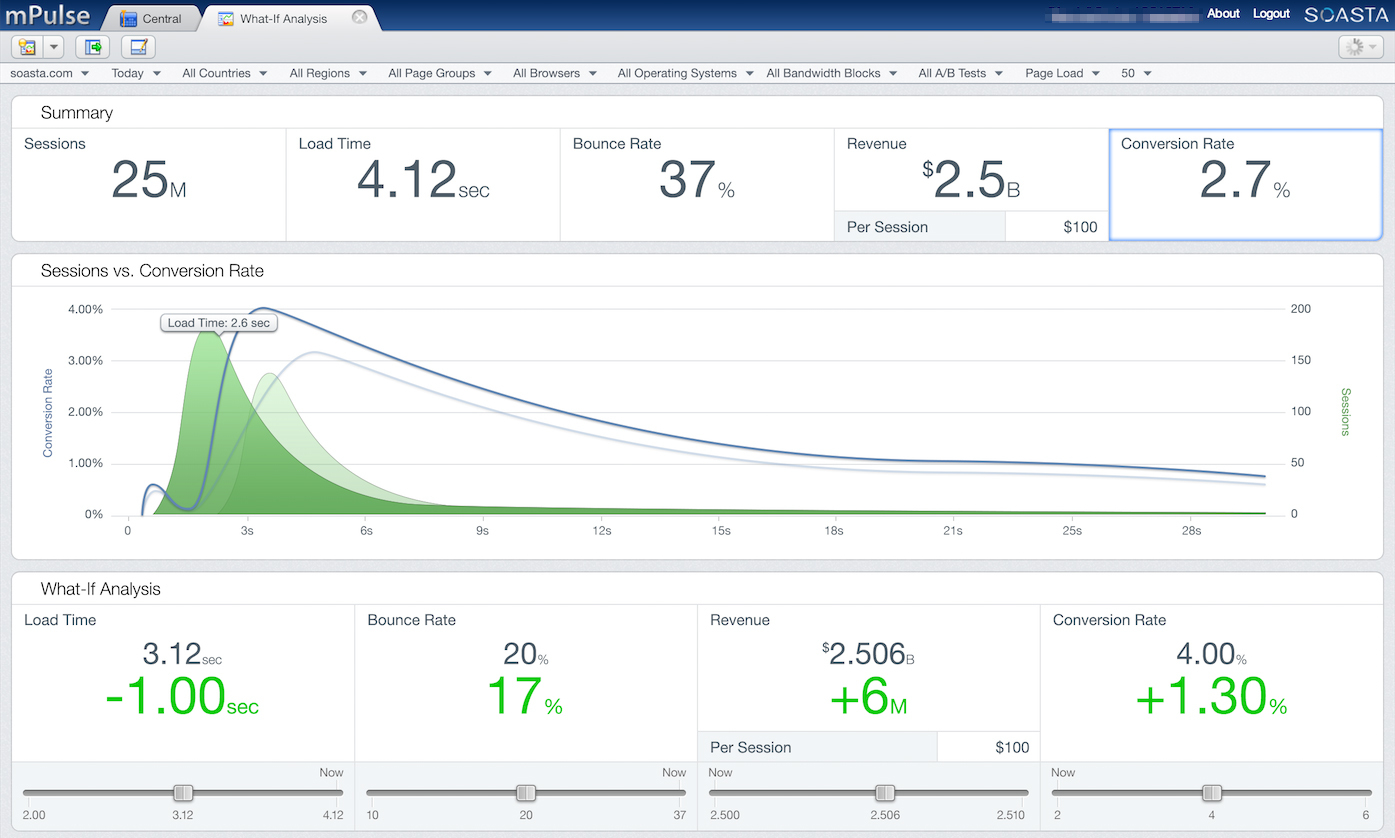Select the Bounce Rate summary card

(697, 183)
